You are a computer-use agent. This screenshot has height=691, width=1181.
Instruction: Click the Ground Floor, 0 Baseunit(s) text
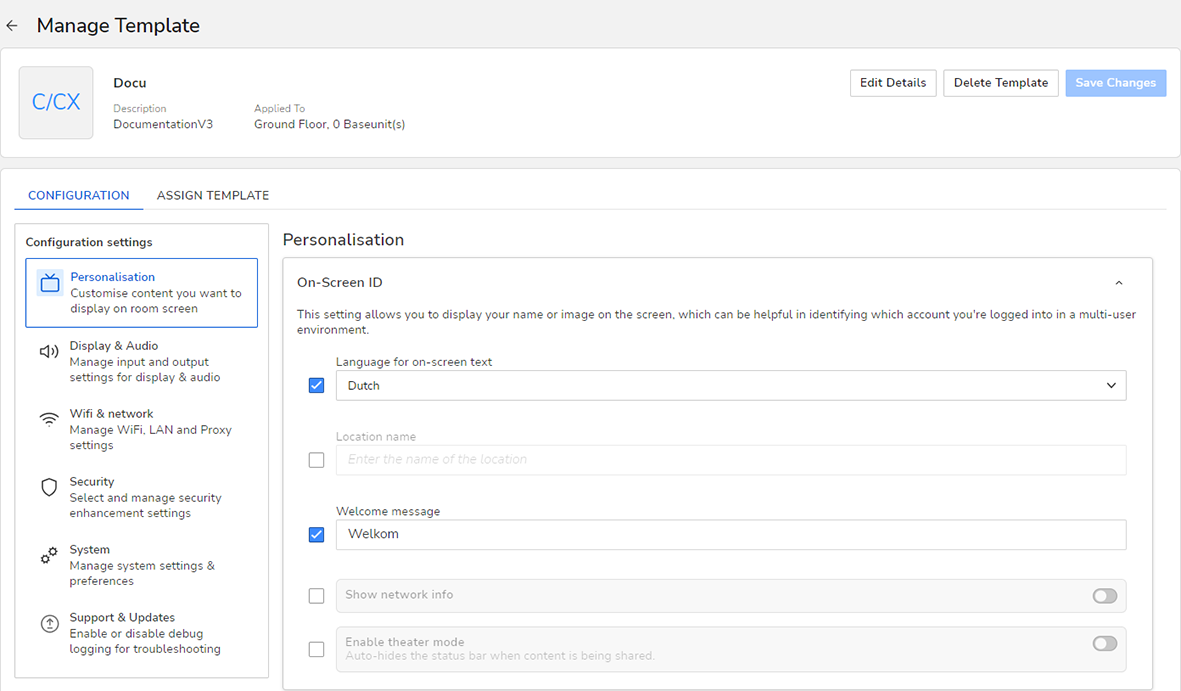point(329,124)
